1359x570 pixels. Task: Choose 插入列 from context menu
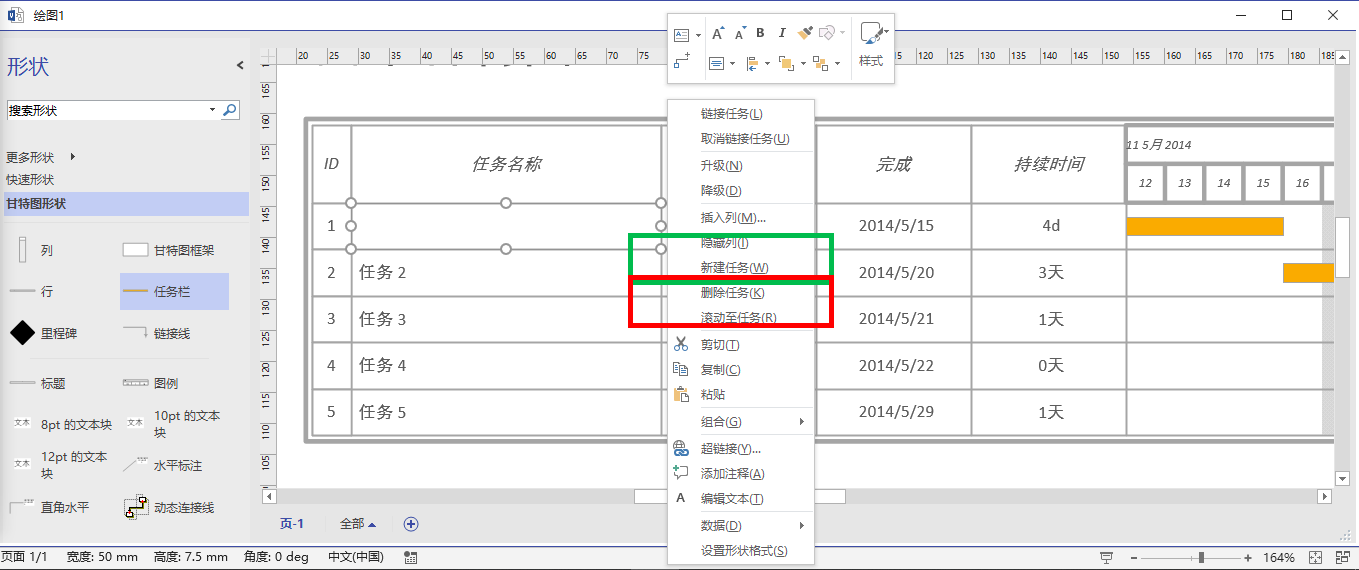(741, 217)
